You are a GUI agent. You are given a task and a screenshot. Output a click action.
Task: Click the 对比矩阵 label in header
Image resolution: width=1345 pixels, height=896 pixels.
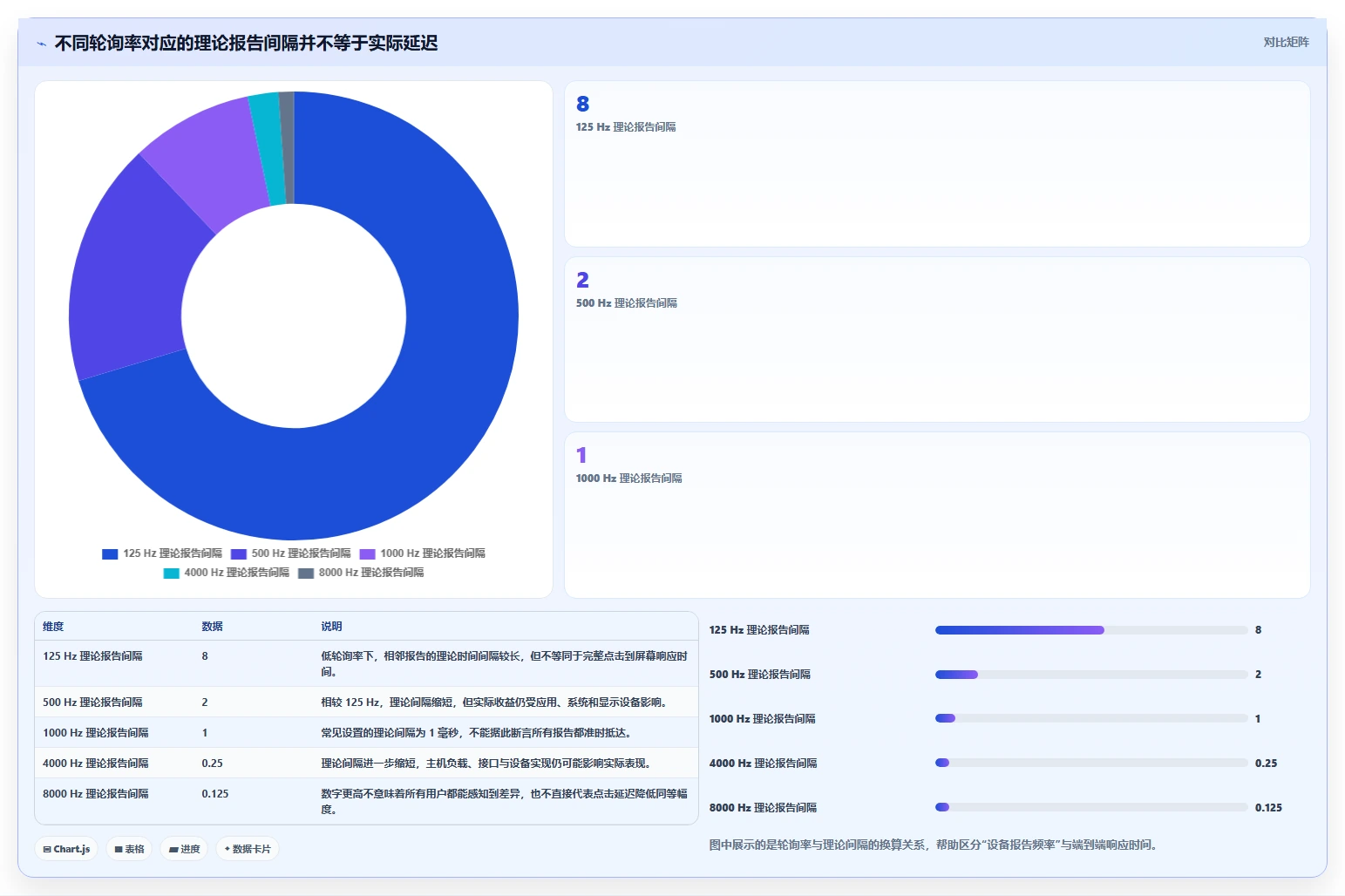(x=1286, y=42)
